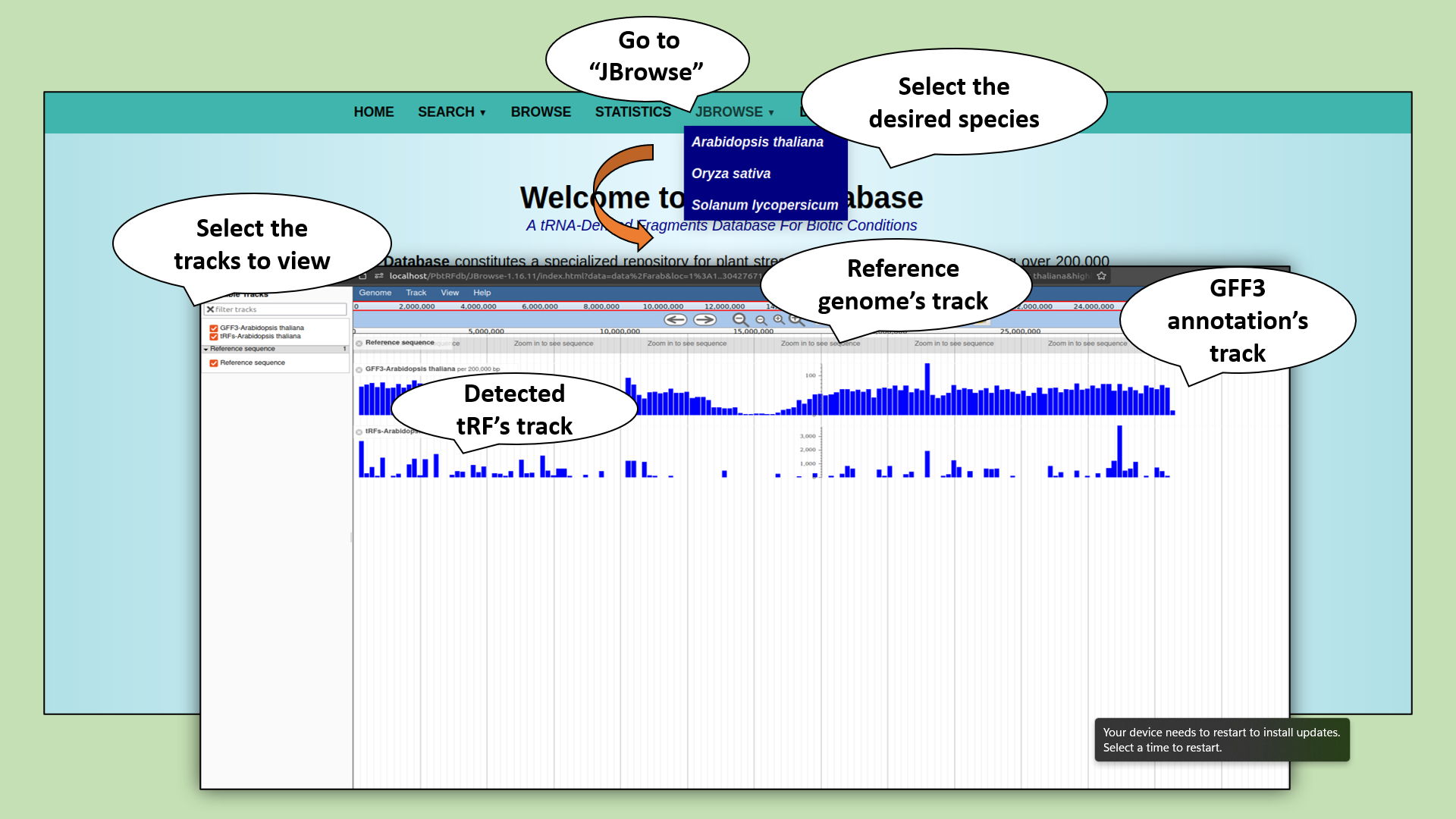This screenshot has width=1456, height=819.
Task: Click the large zoom-out magnifier
Action: point(741,320)
